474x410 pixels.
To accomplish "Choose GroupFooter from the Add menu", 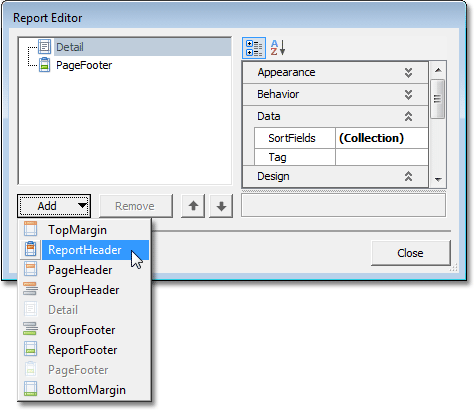I will 82,330.
